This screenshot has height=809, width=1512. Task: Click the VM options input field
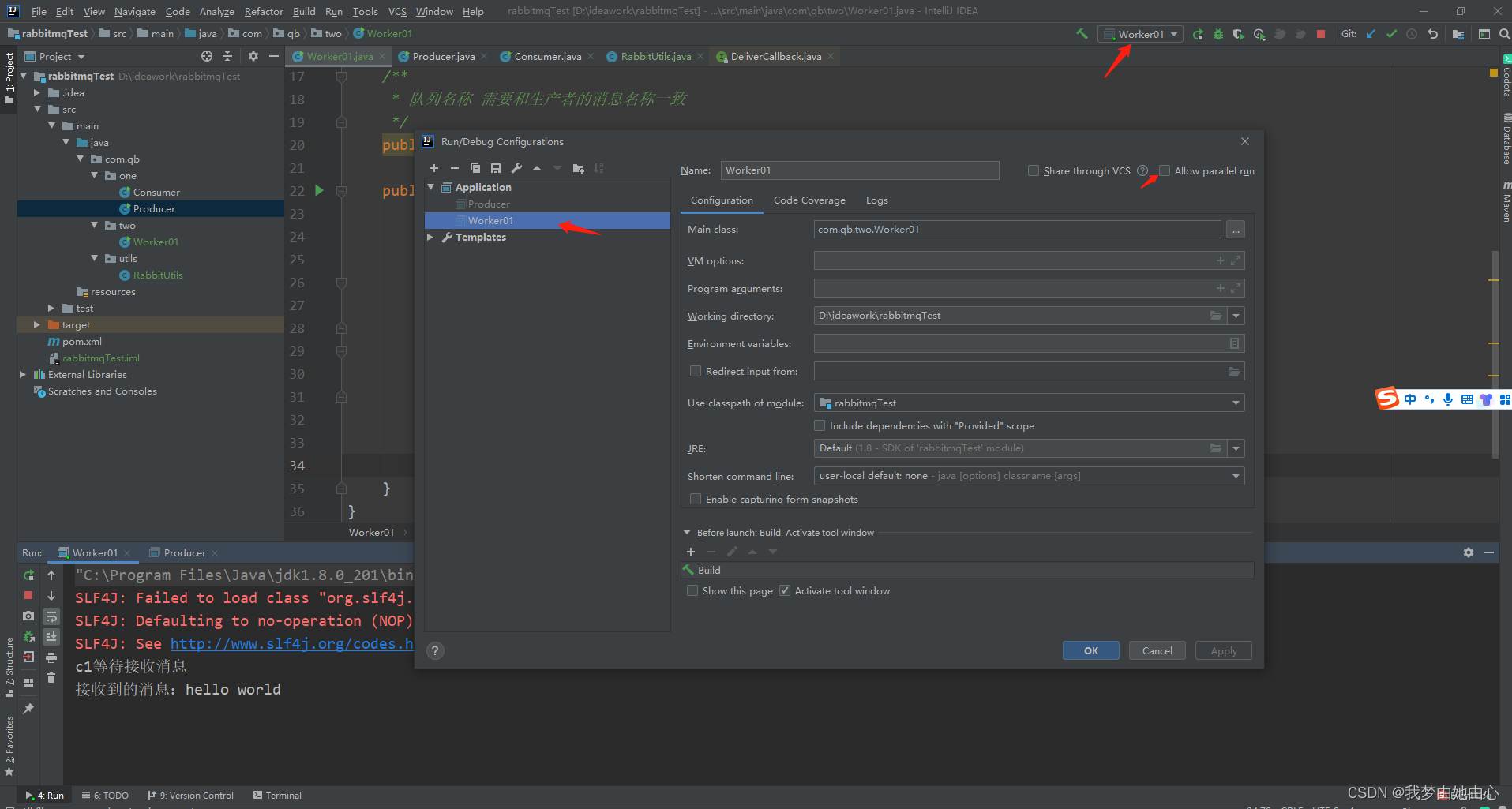pos(1029,260)
